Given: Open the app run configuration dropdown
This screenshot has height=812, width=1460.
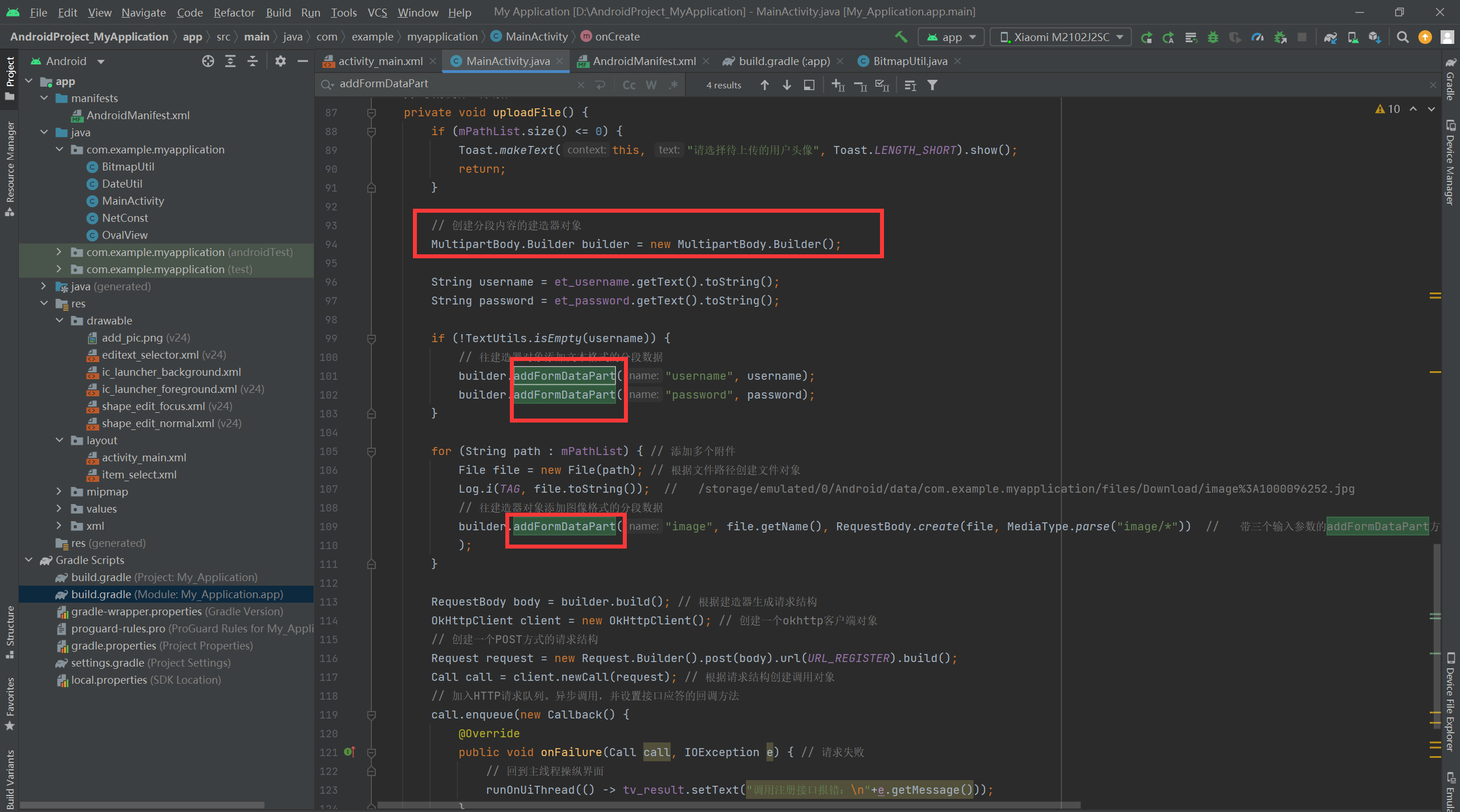Looking at the screenshot, I should tap(951, 37).
